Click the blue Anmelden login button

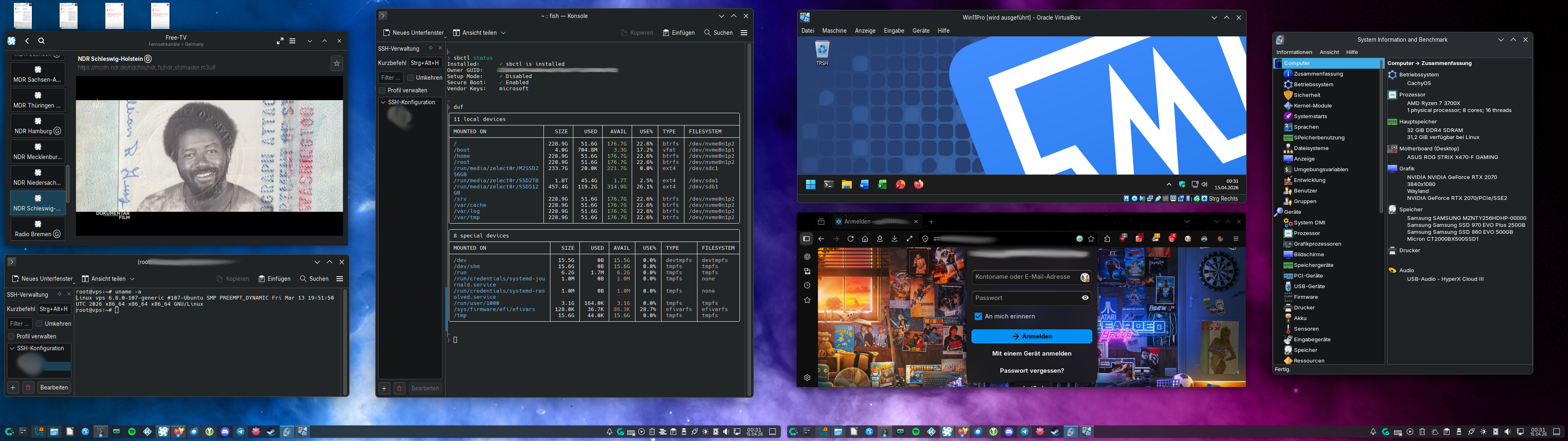point(1032,336)
